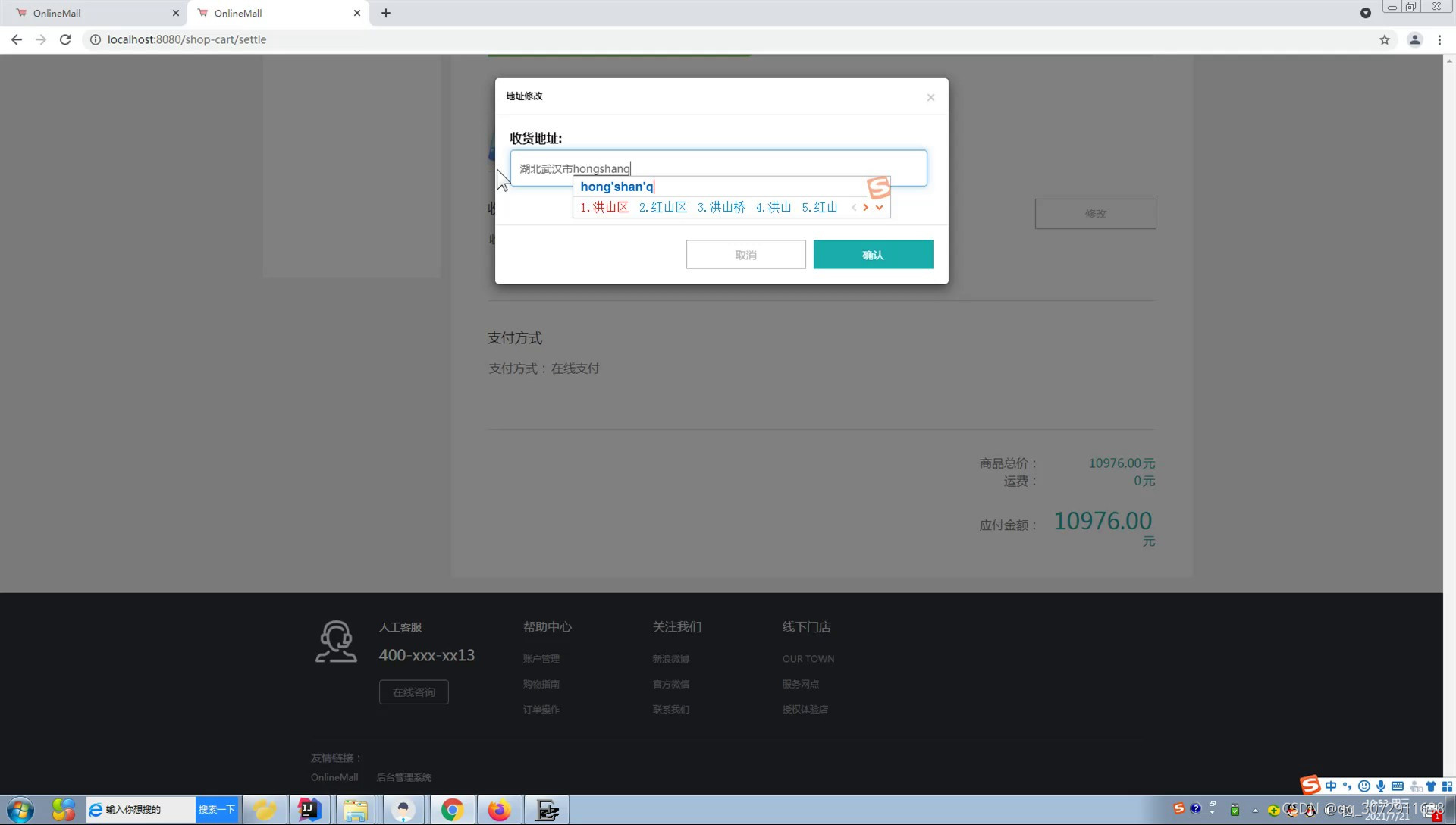Click the 在线咨询 button in footer
The height and width of the screenshot is (825, 1456).
point(414,692)
